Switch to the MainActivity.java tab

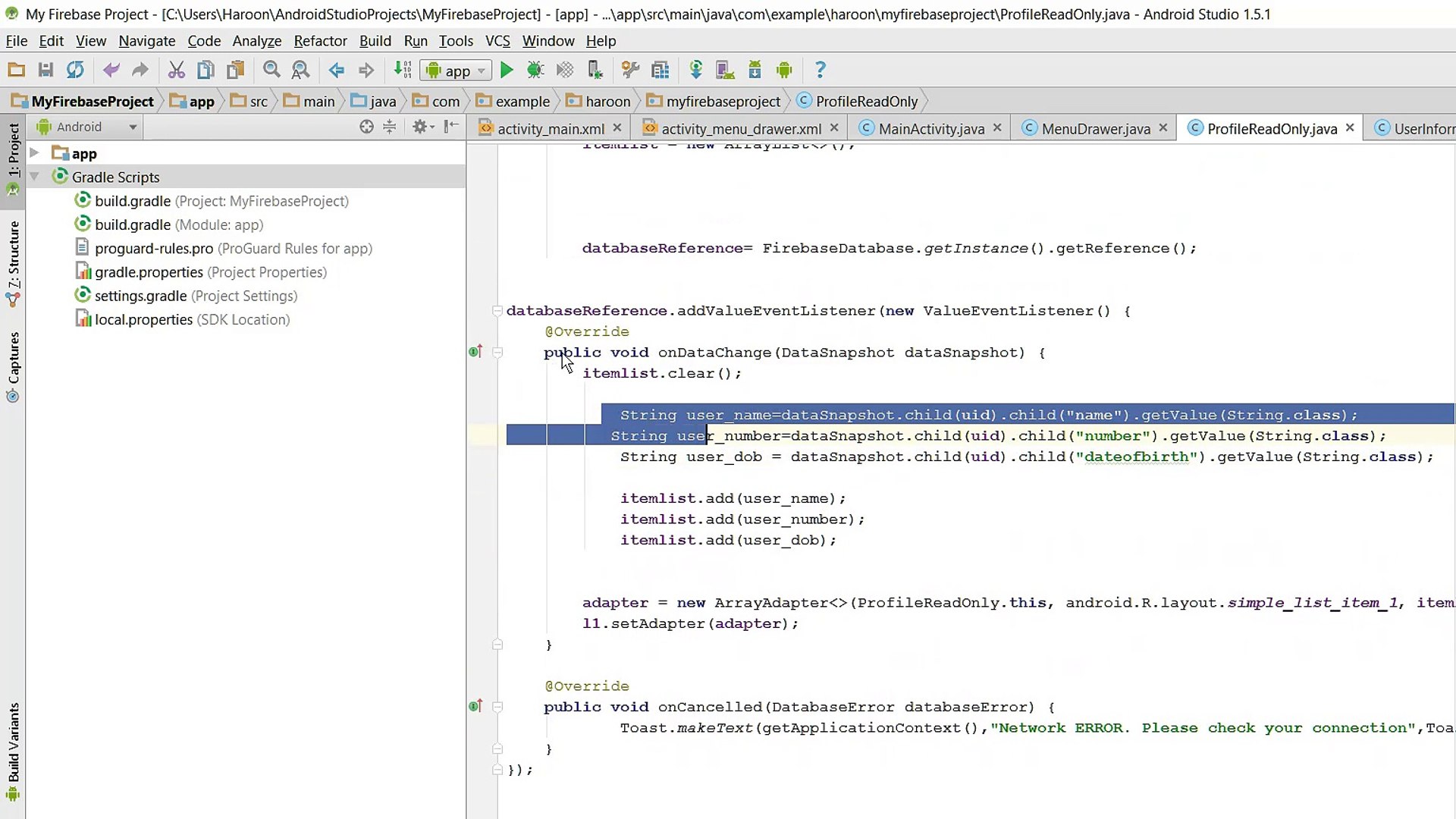pos(930,129)
